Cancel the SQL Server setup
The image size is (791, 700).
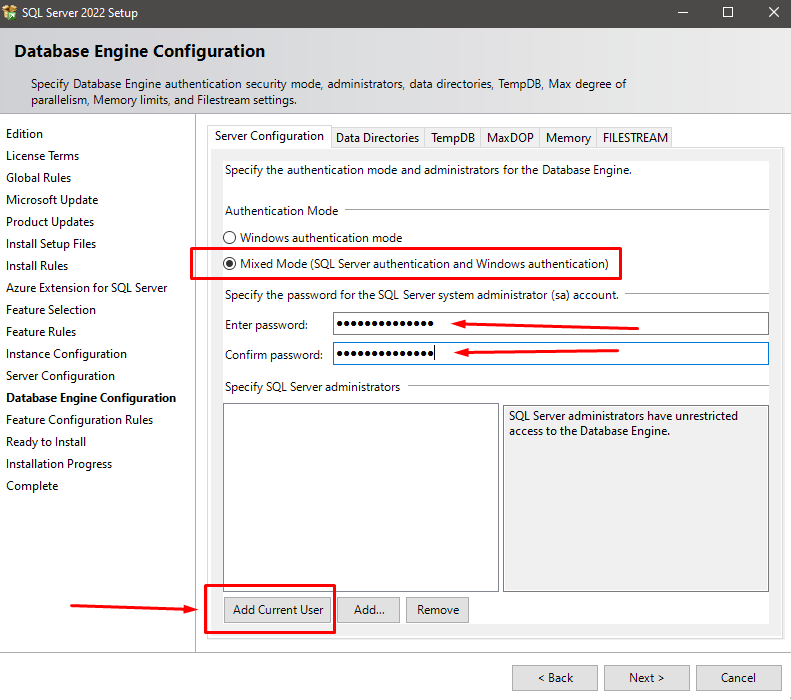[739, 678]
